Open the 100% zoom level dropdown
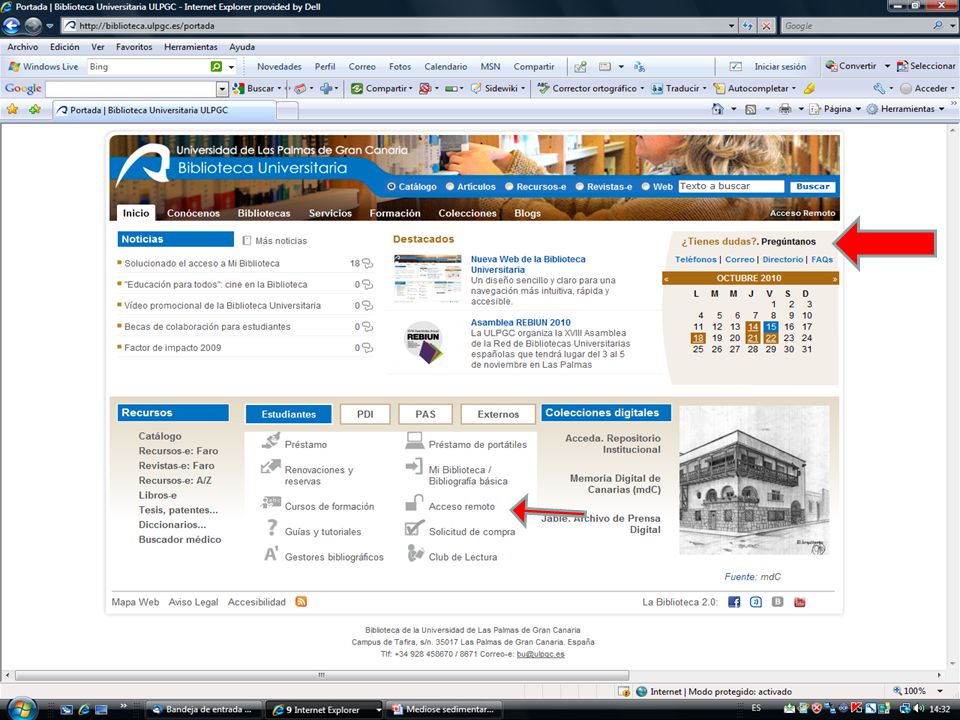960x720 pixels. click(940, 691)
